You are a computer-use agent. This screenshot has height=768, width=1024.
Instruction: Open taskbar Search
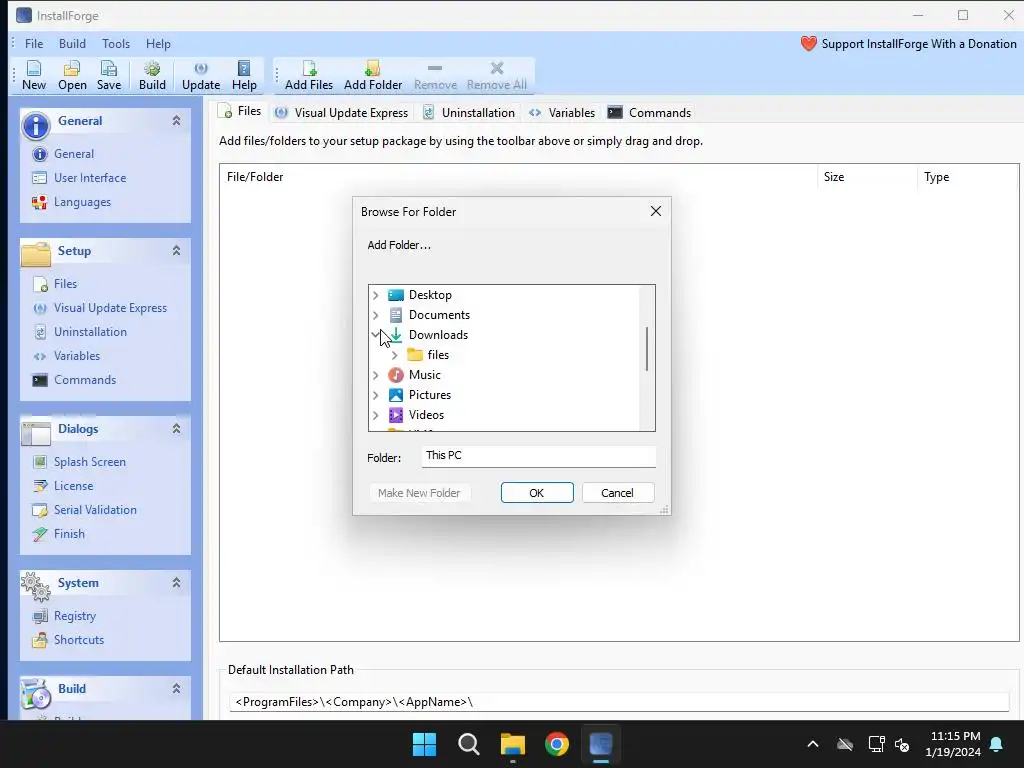(x=468, y=744)
